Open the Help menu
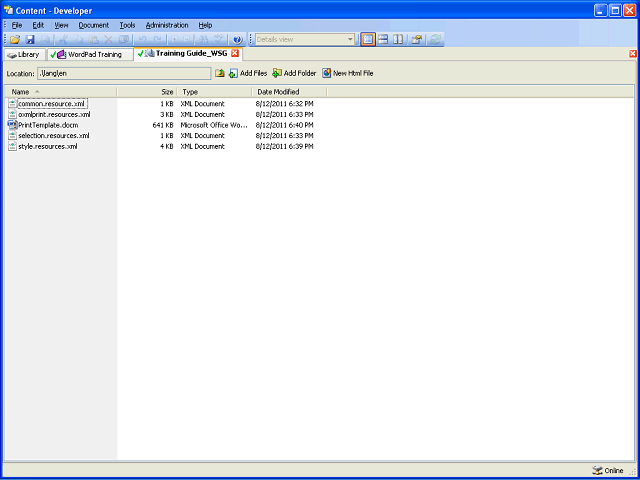Viewport: 640px width, 480px height. point(205,25)
